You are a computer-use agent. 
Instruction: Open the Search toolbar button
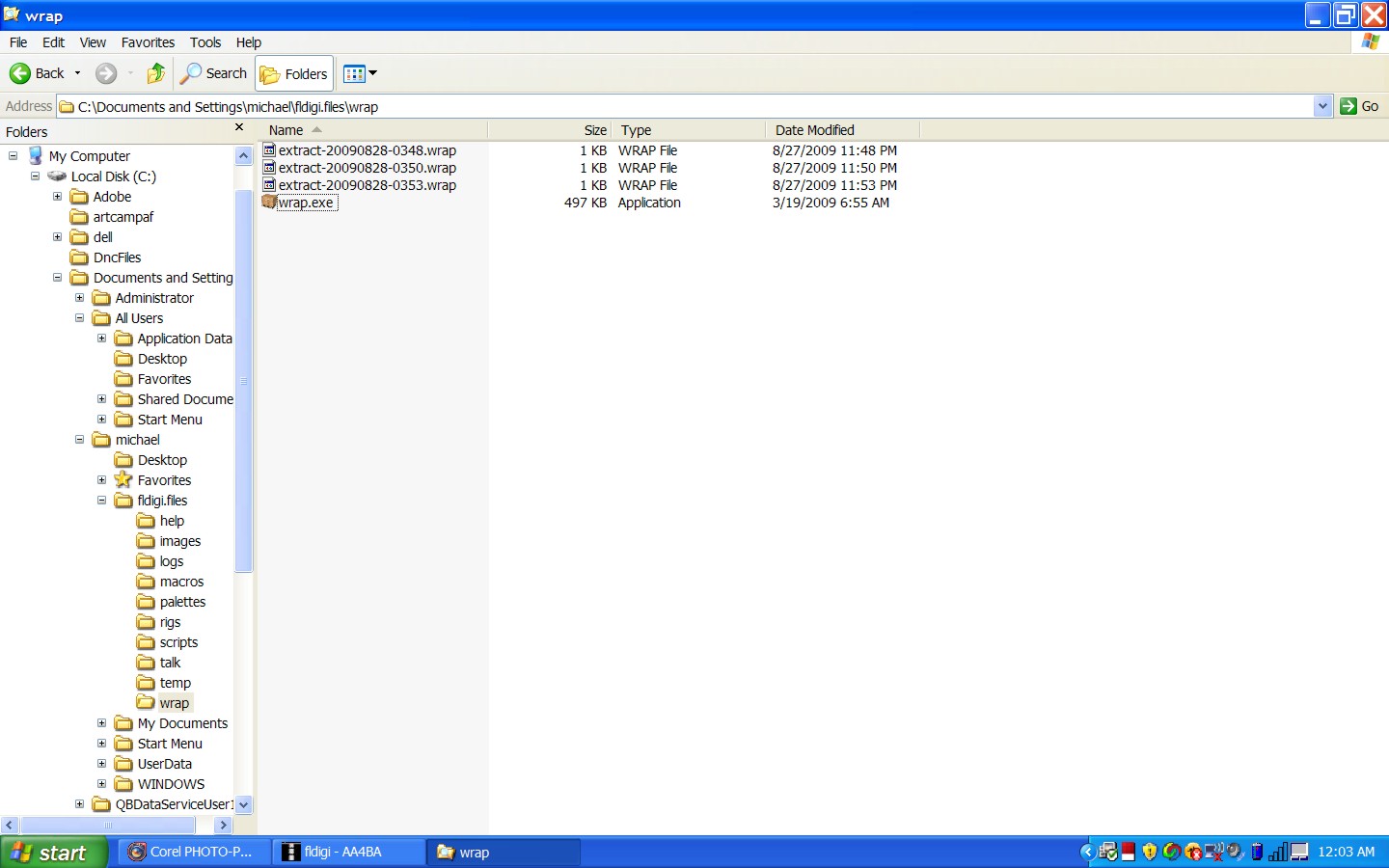[214, 73]
